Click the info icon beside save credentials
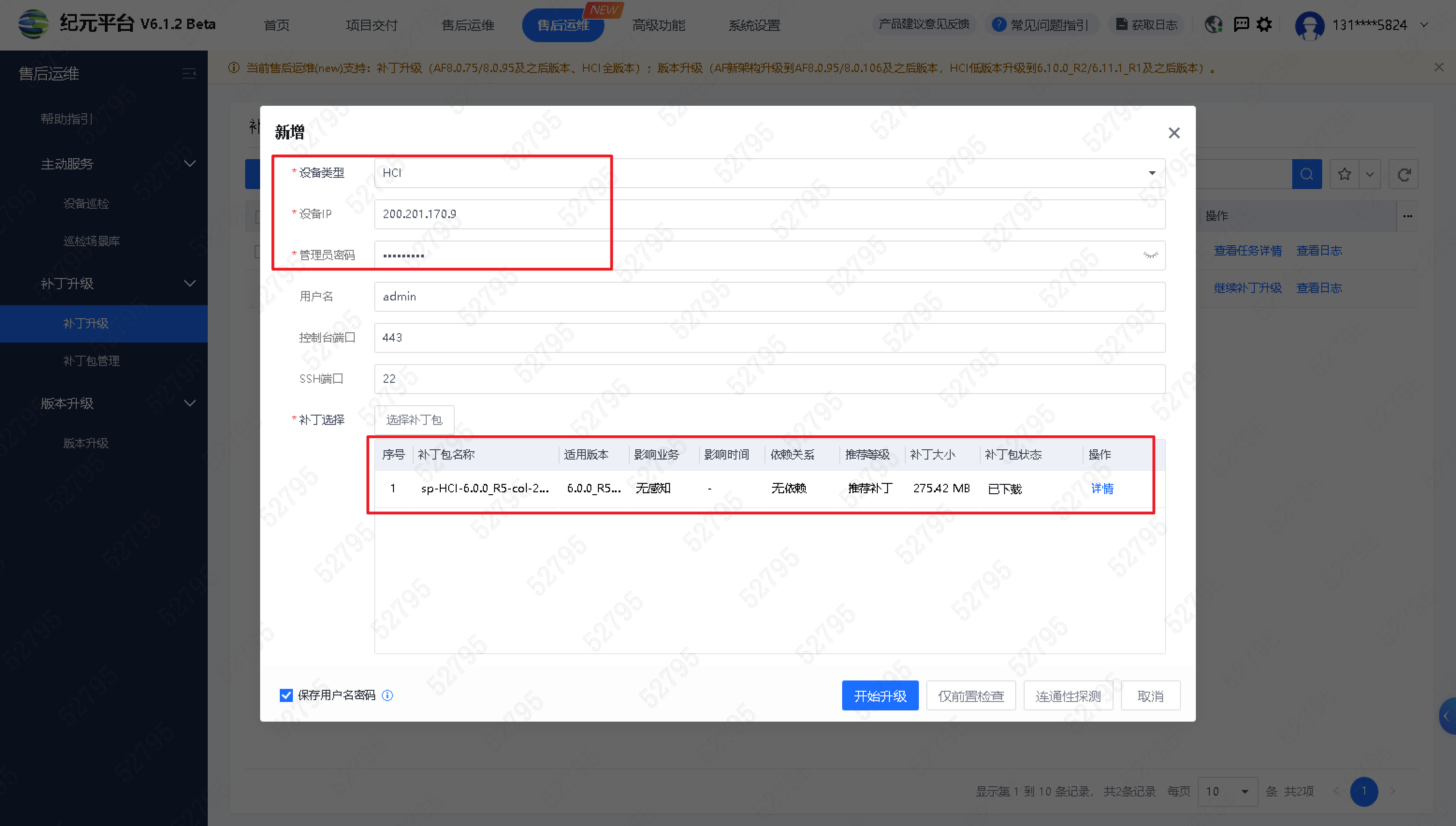Screen dimensions: 1456x826 pos(388,695)
